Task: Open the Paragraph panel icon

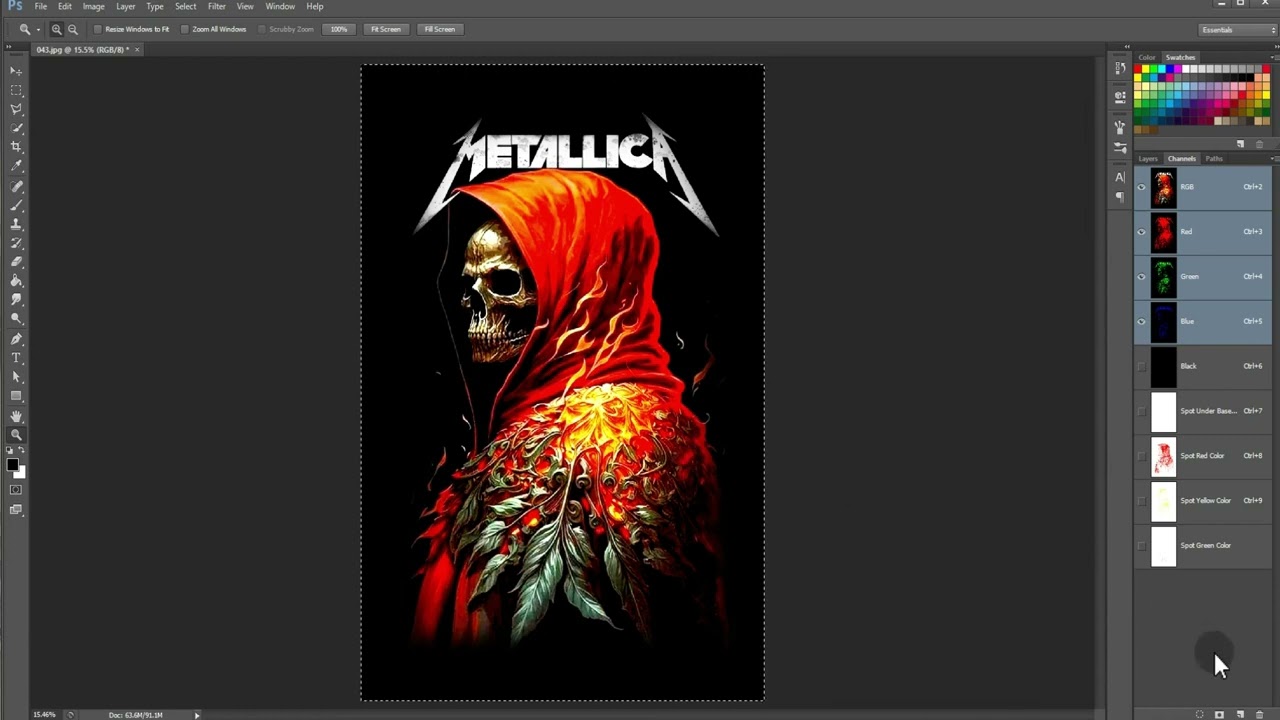Action: tap(1120, 196)
